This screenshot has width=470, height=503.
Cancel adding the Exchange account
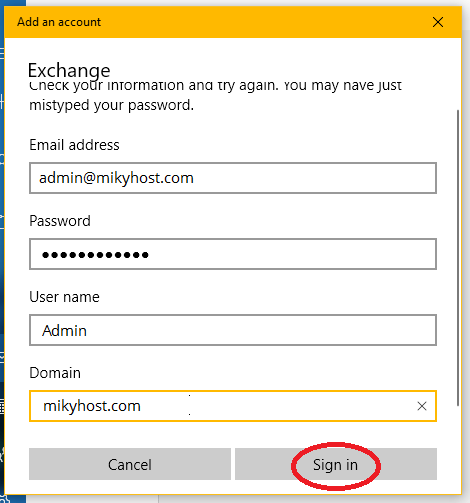point(130,464)
